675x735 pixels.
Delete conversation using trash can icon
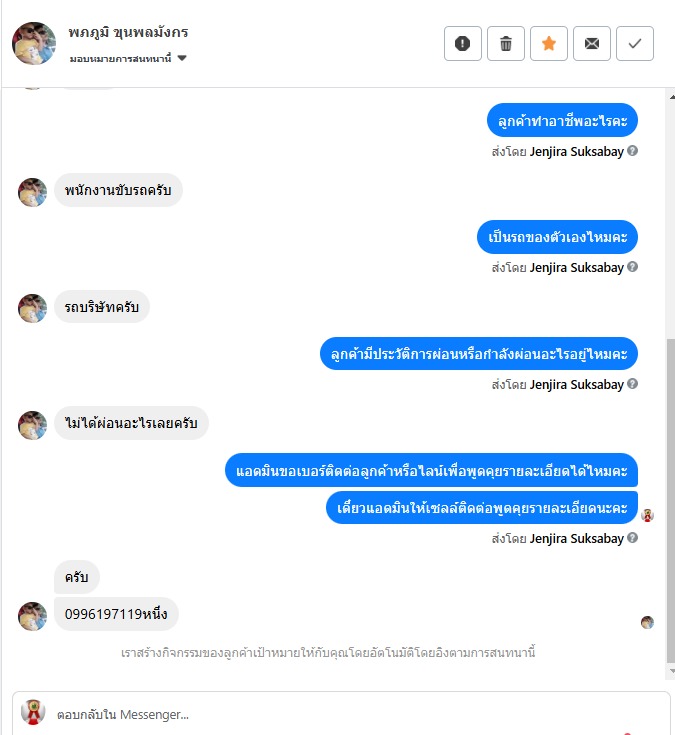[x=506, y=44]
